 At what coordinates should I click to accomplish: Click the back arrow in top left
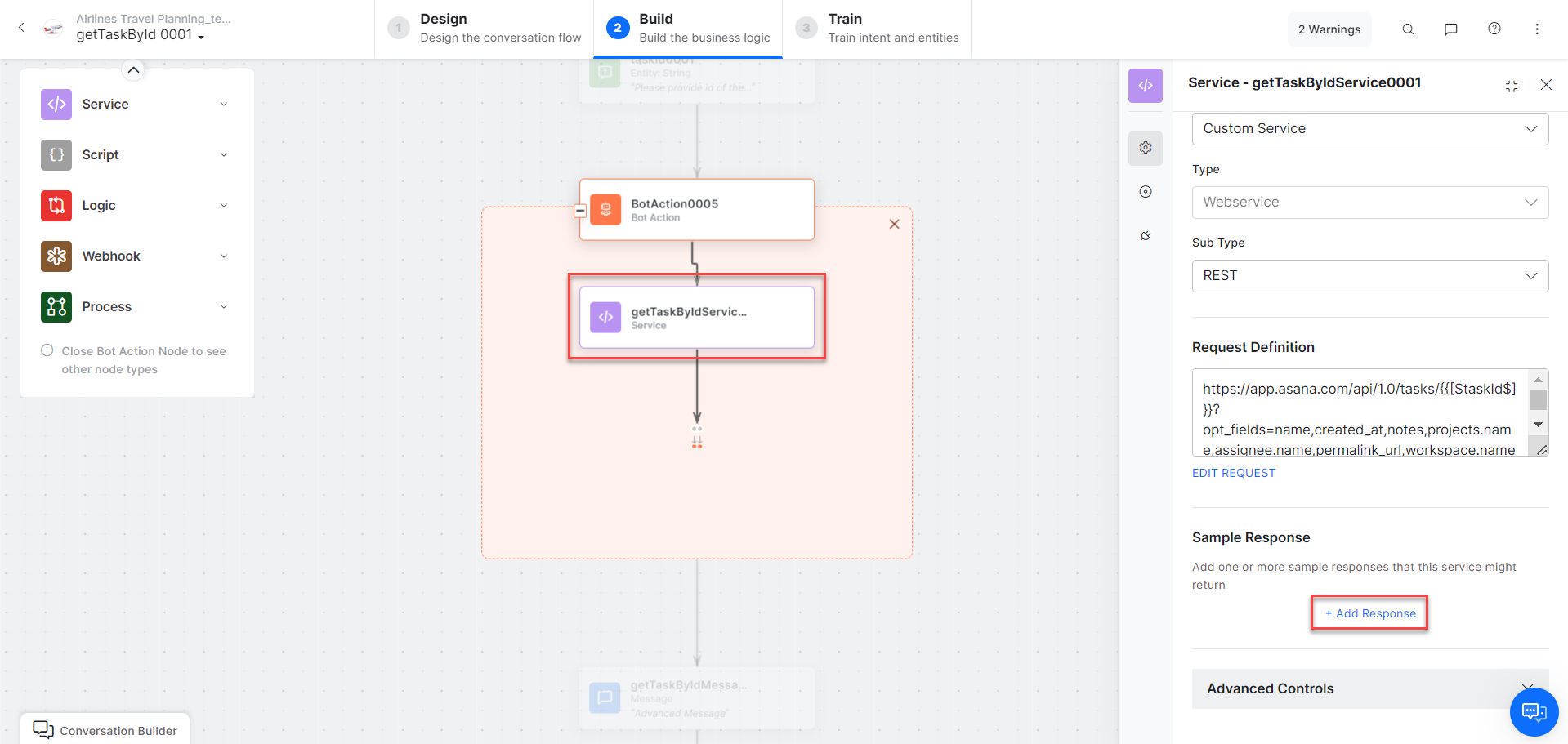(22, 28)
